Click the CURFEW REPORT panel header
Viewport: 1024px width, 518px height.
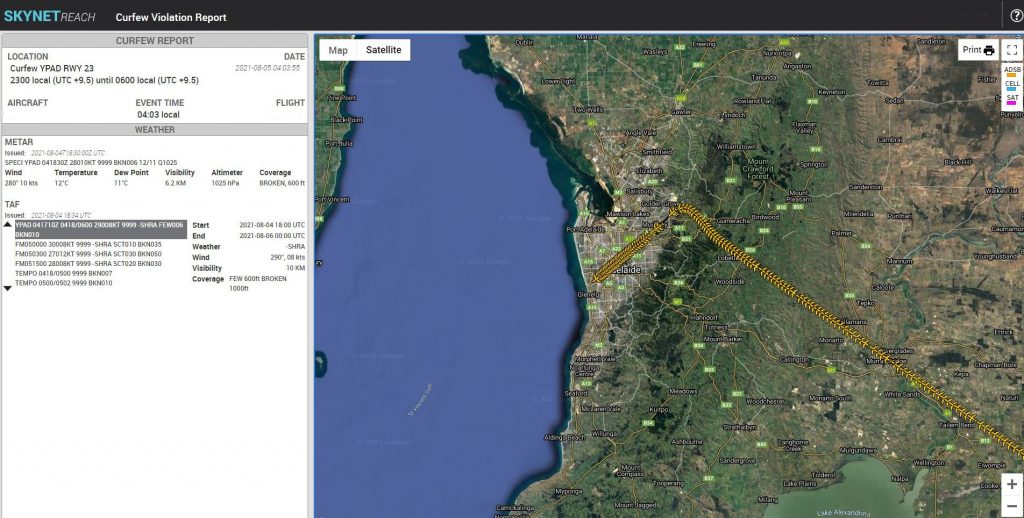pyautogui.click(x=155, y=40)
